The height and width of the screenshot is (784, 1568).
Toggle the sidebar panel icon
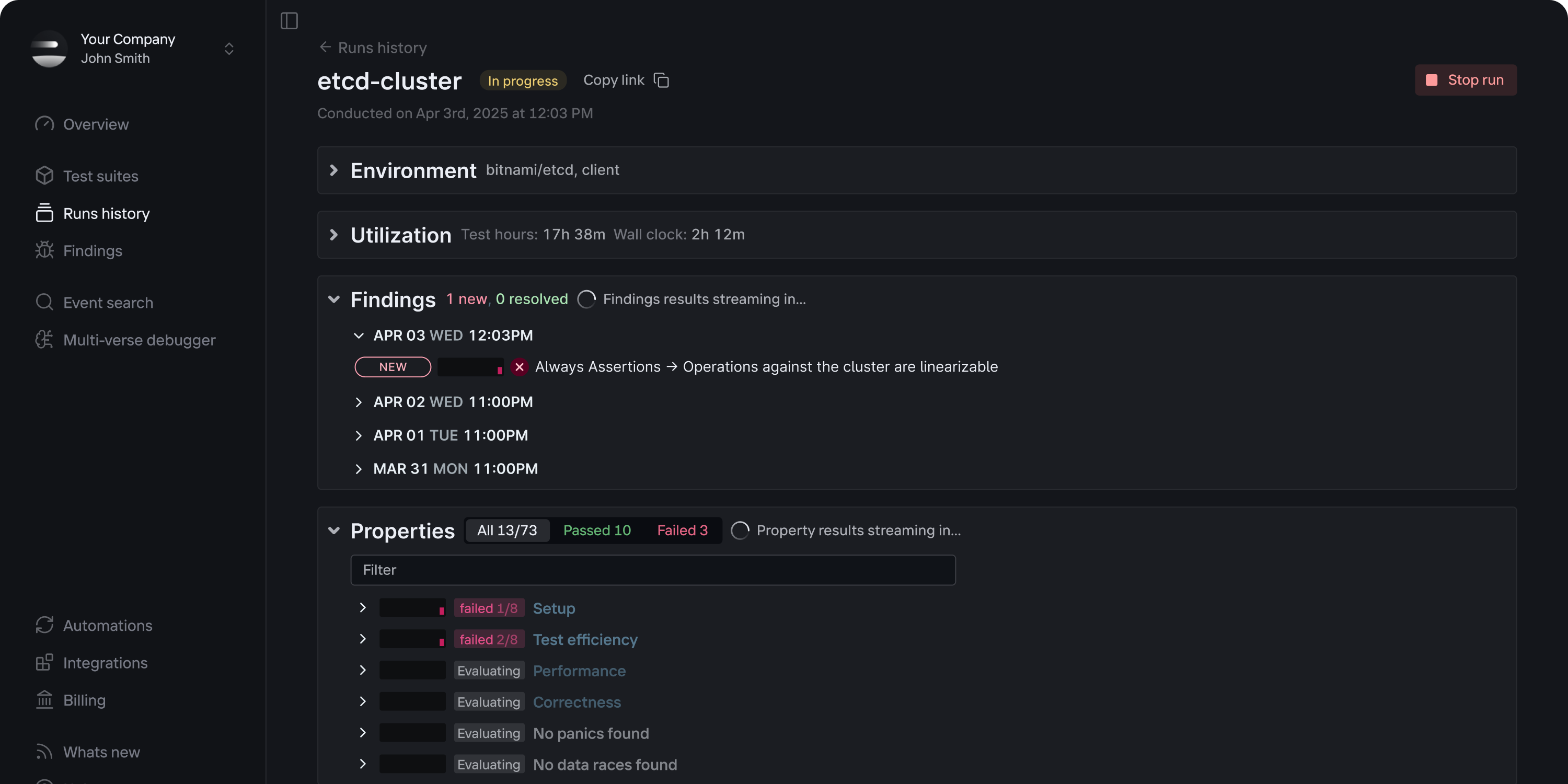289,21
